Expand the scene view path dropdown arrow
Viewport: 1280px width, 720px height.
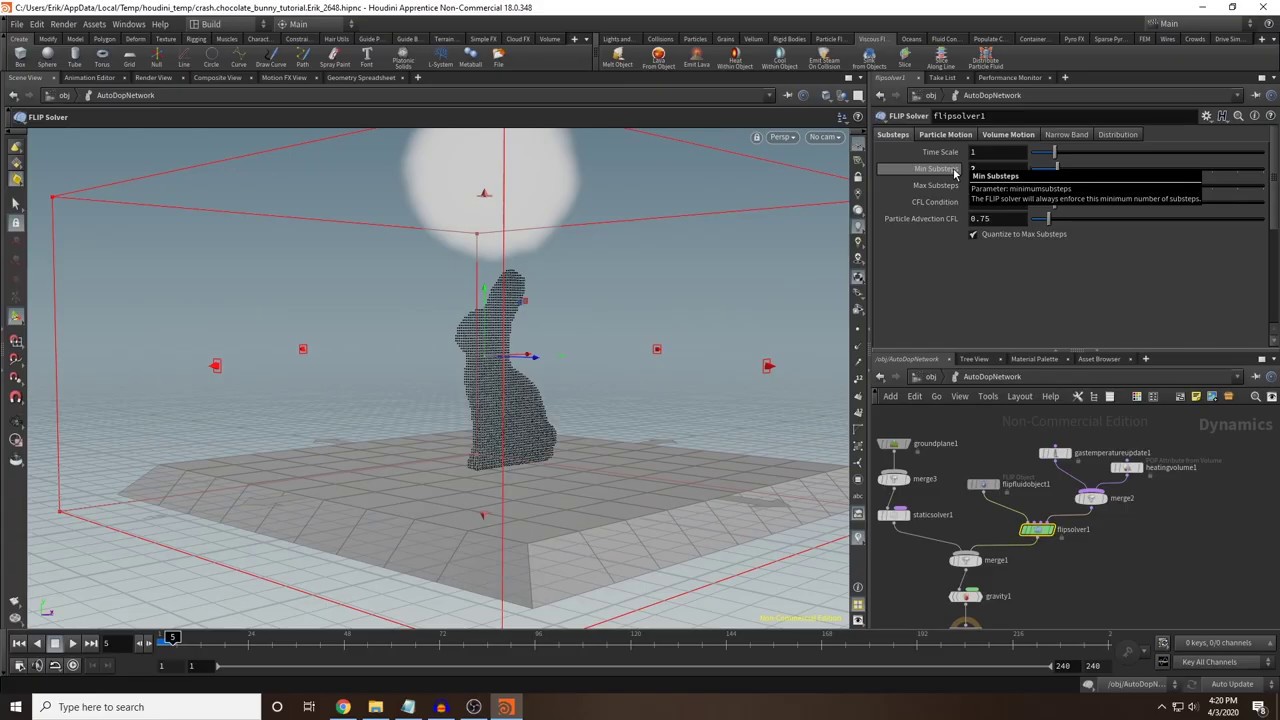click(770, 95)
